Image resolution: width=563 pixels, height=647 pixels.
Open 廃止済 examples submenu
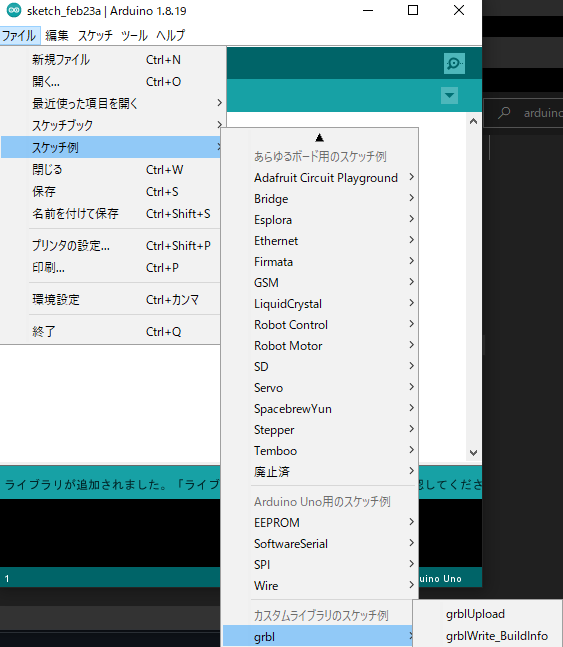[320, 472]
